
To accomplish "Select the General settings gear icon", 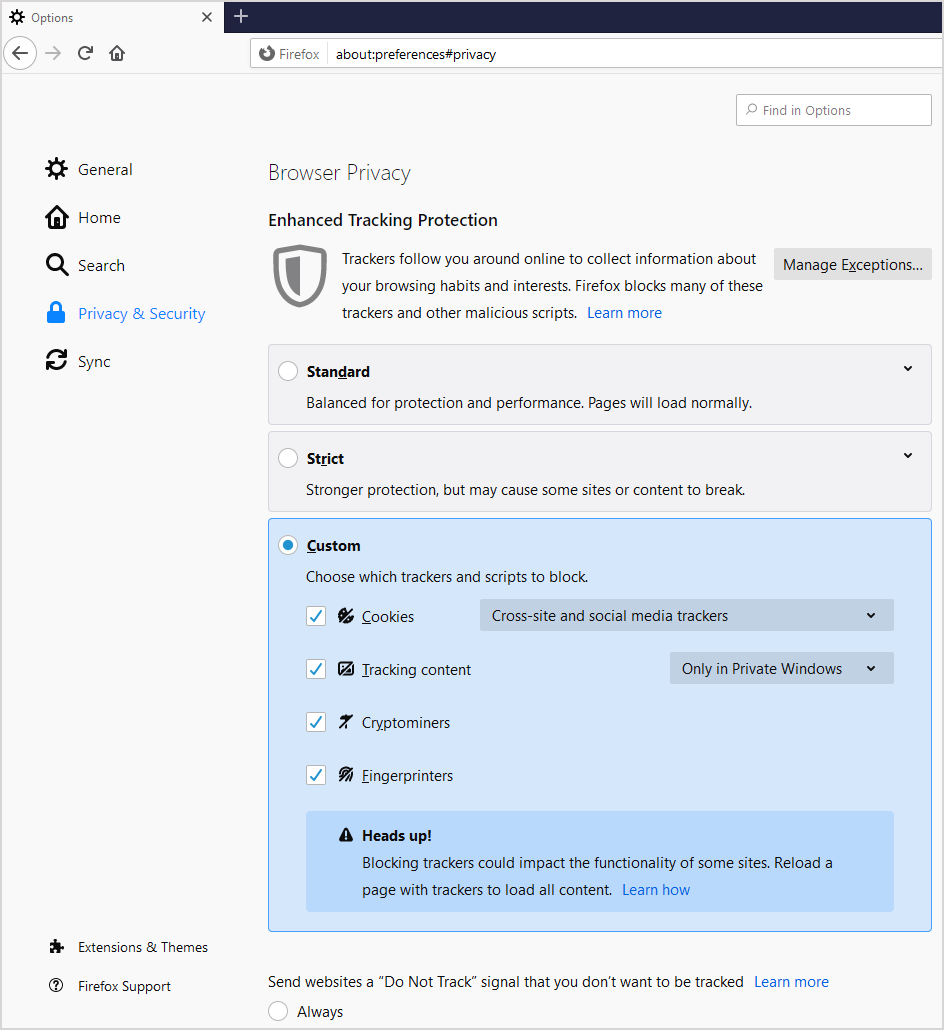I will click(57, 168).
